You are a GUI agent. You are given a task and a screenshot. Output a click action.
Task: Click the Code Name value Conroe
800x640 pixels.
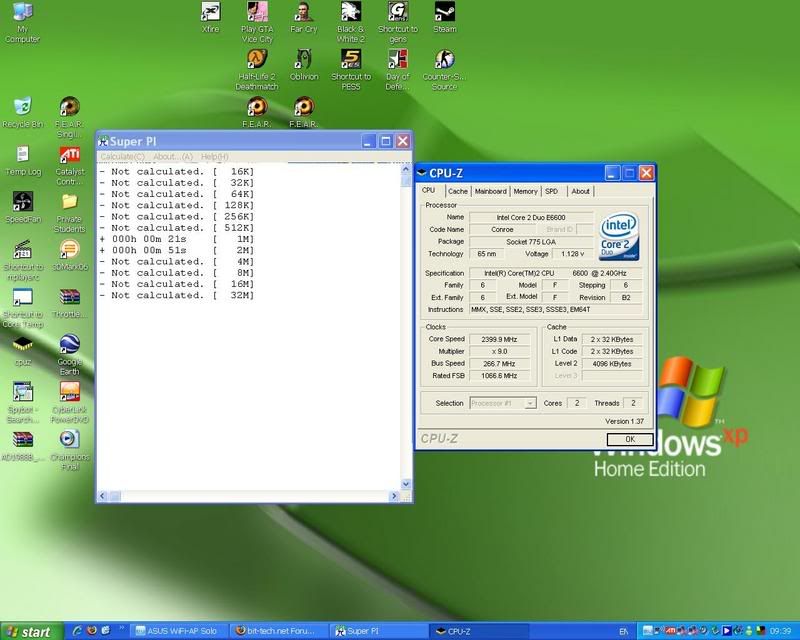[x=502, y=230]
